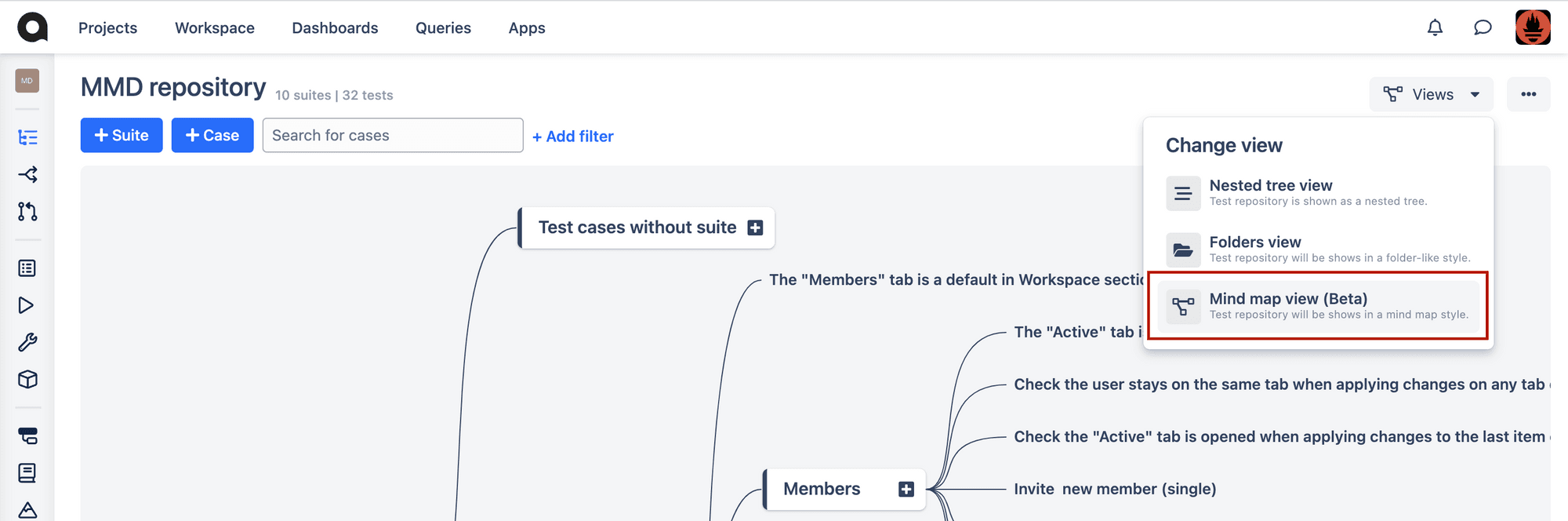Viewport: 1568px width, 521px height.
Task: Open the wrench configurations icon
Action: [27, 342]
